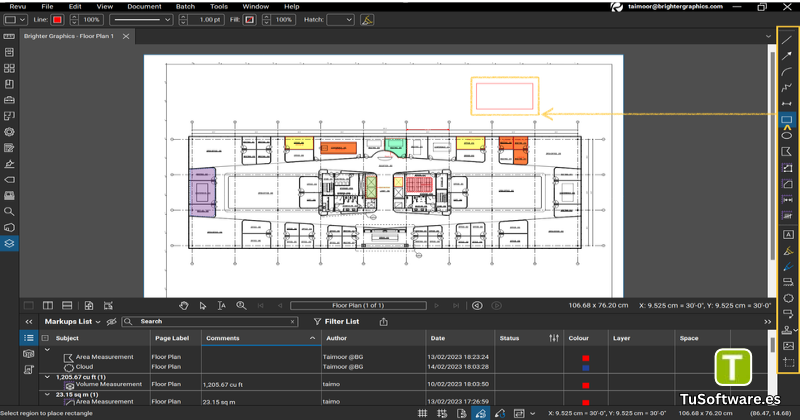
Task: Click the Author column header
Action: coord(336,338)
